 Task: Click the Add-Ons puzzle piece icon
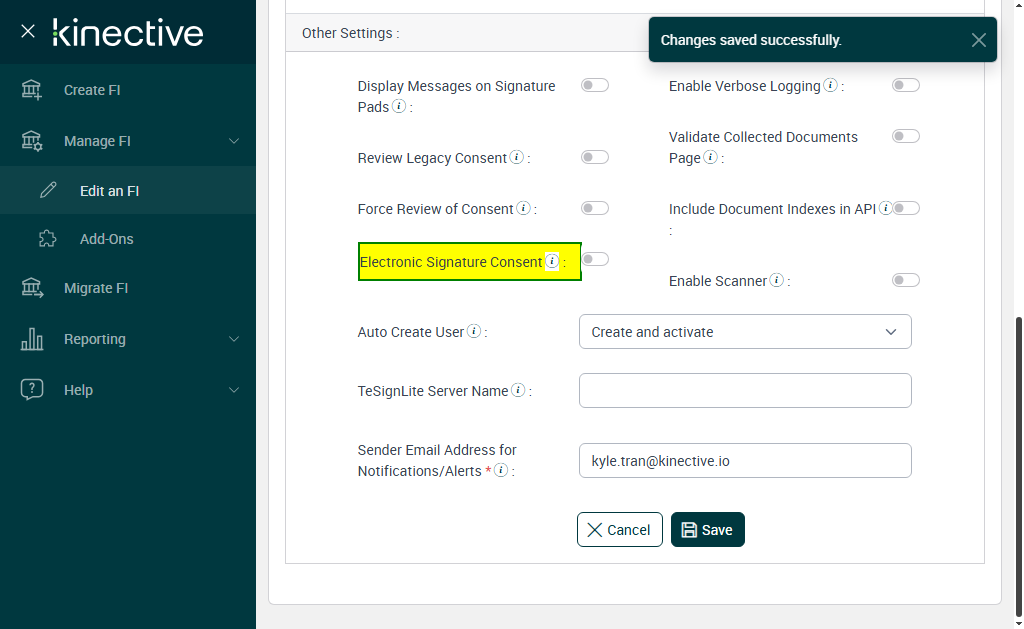47,239
